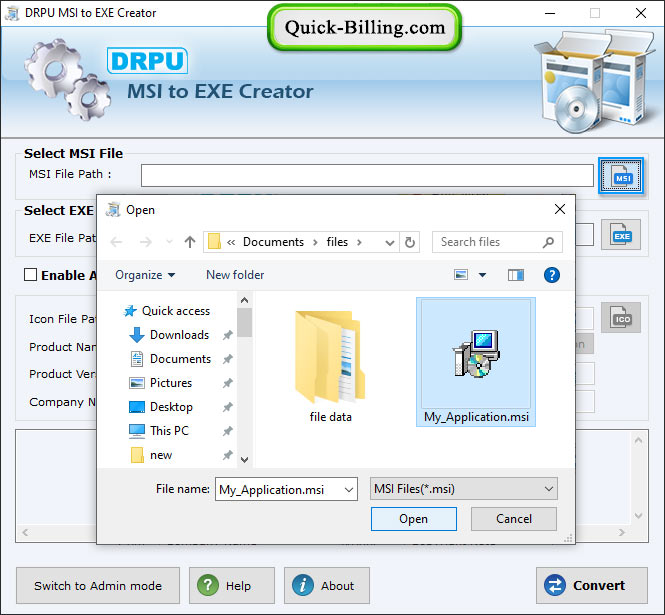
Task: Open the About button
Action: pyautogui.click(x=327, y=585)
